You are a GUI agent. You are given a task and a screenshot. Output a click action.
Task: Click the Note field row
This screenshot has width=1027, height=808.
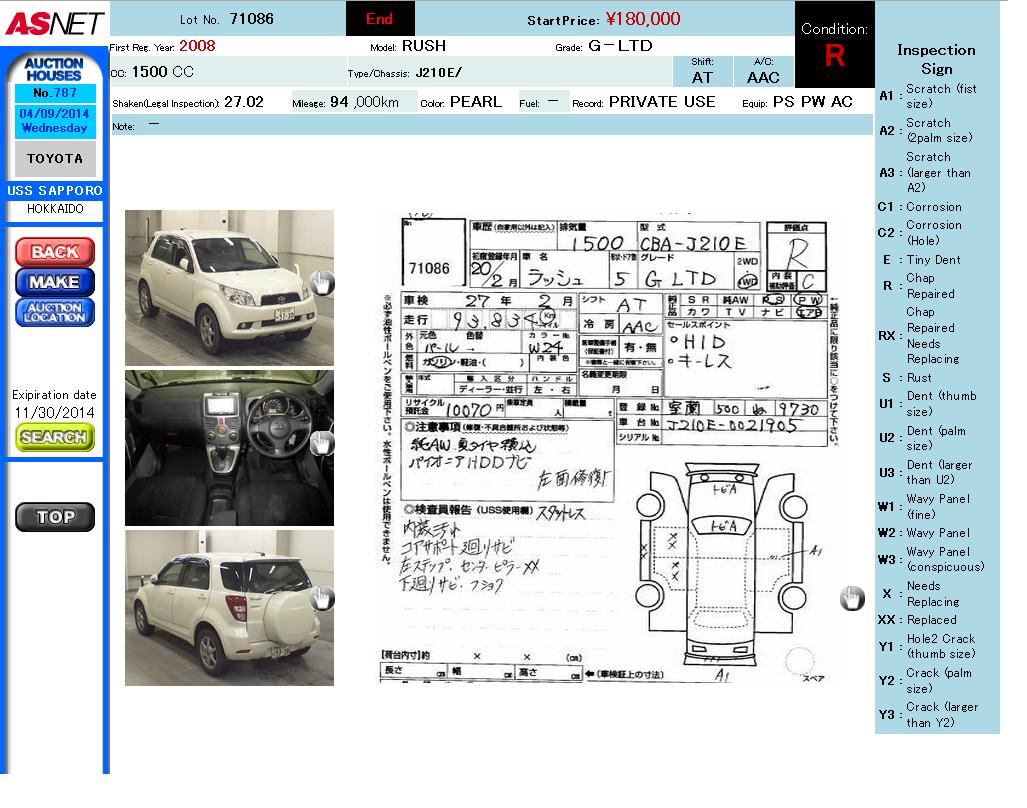click(491, 125)
